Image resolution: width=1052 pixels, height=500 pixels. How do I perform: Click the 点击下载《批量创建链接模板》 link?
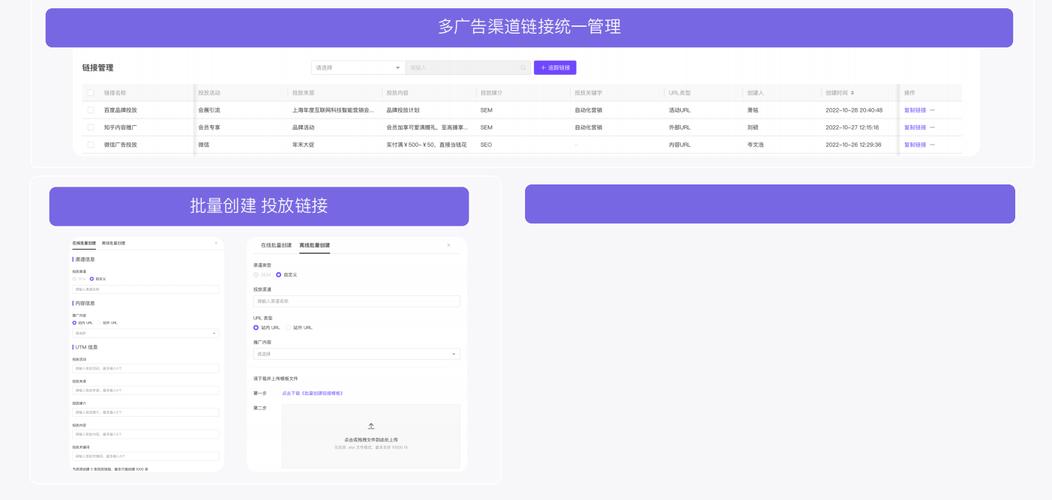312,394
